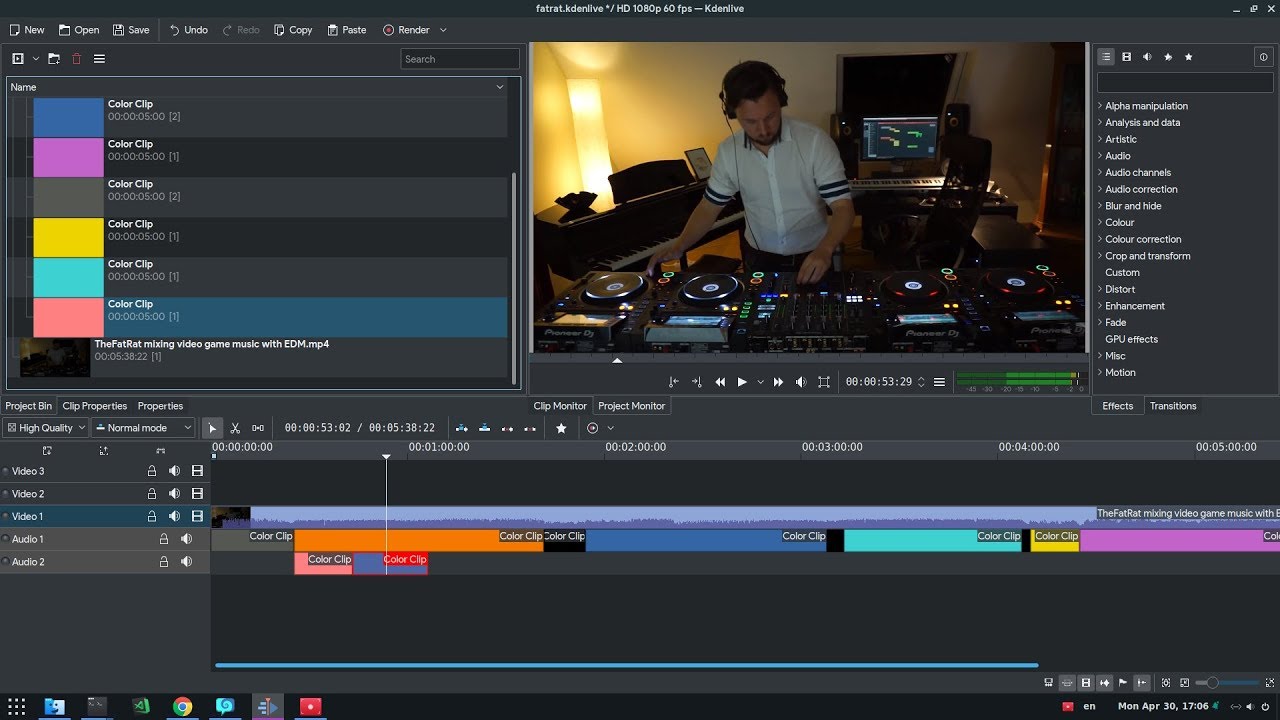The width and height of the screenshot is (1280, 720).
Task: Click the Copy button in toolbar
Action: point(293,30)
